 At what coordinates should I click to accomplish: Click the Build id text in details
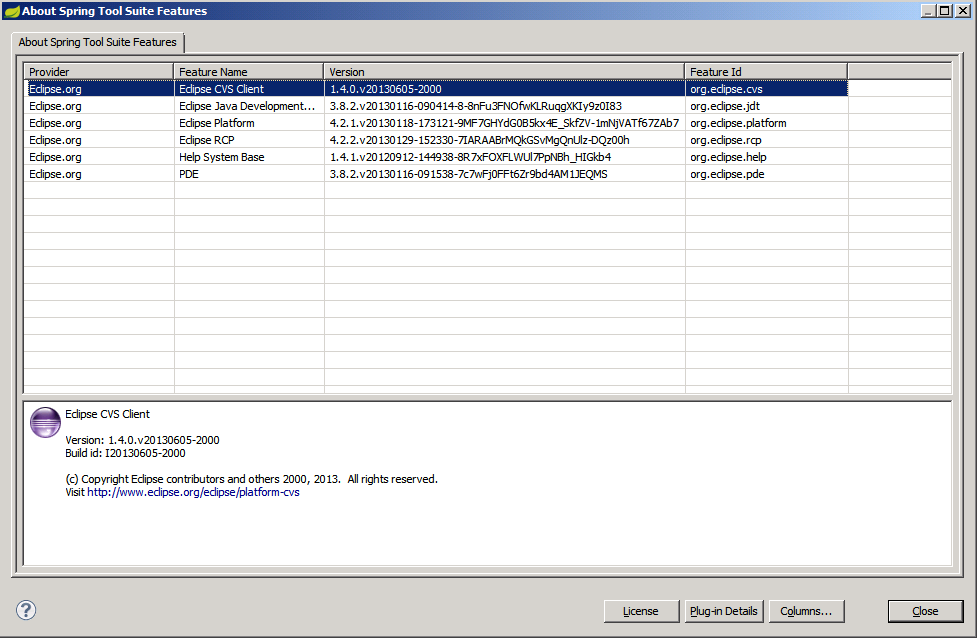(x=125, y=453)
